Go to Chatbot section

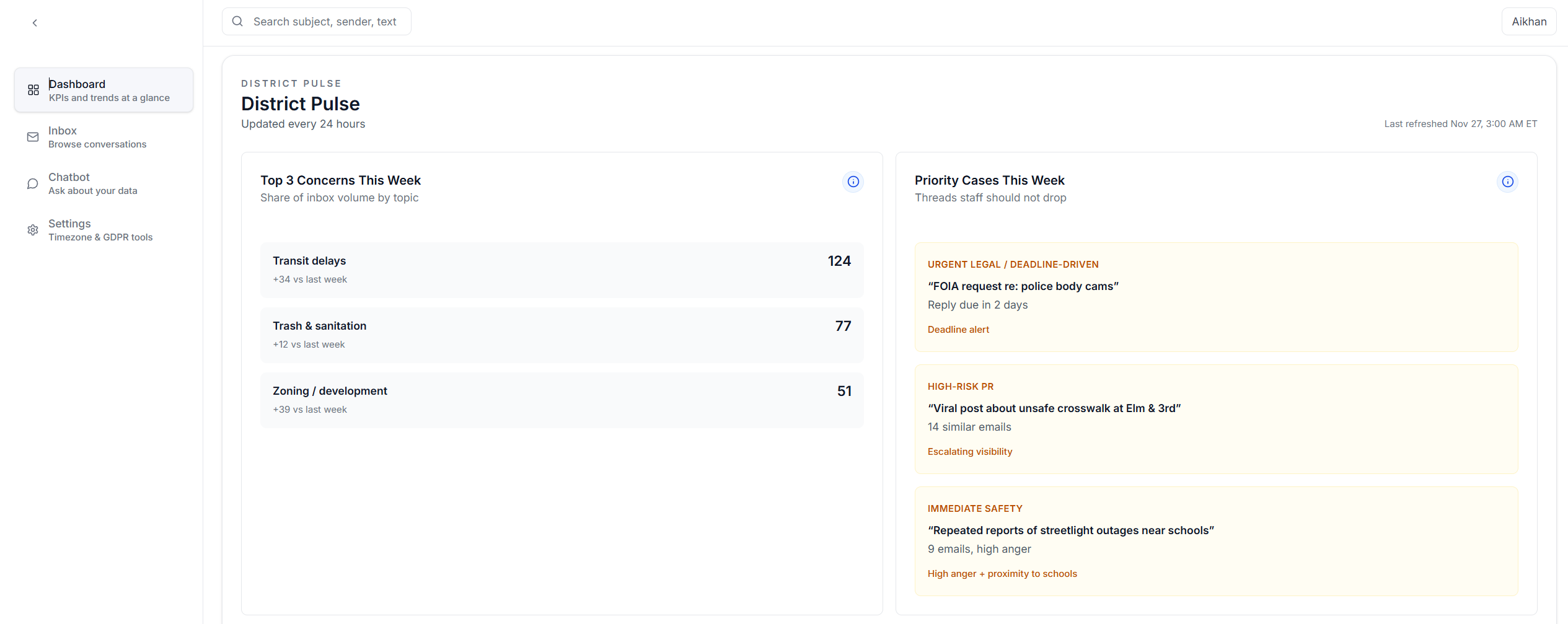pyautogui.click(x=93, y=183)
